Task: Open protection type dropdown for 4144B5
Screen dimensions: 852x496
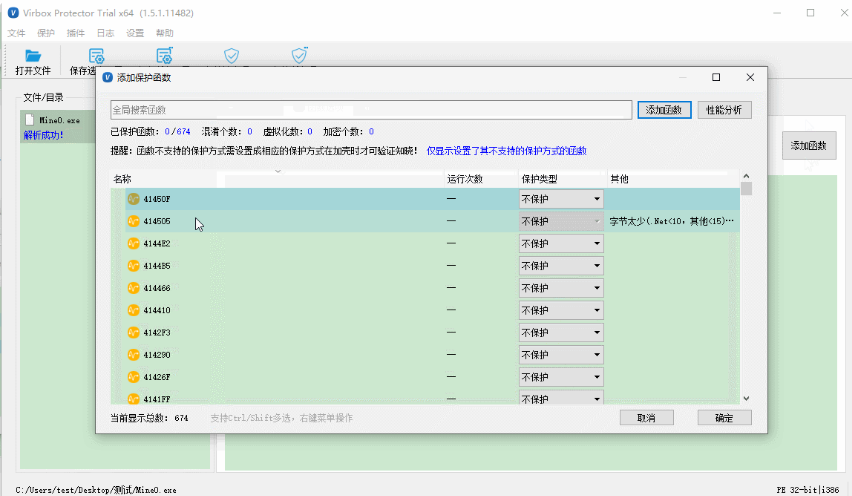Action: tap(561, 266)
